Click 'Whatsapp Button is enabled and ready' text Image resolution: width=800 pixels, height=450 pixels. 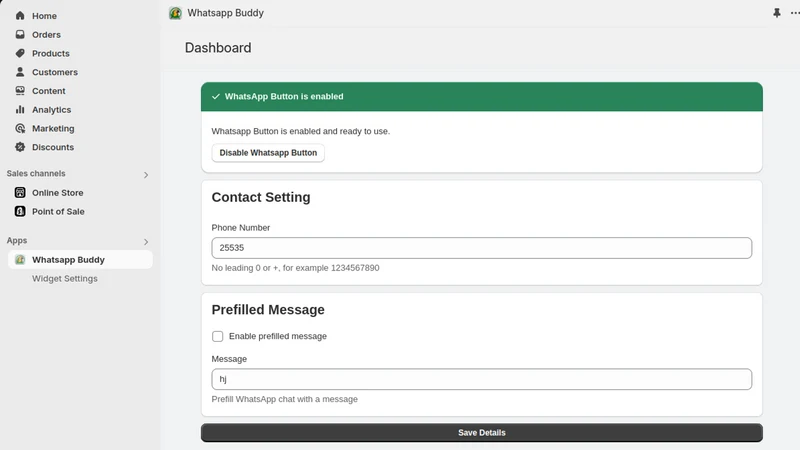pyautogui.click(x=301, y=131)
